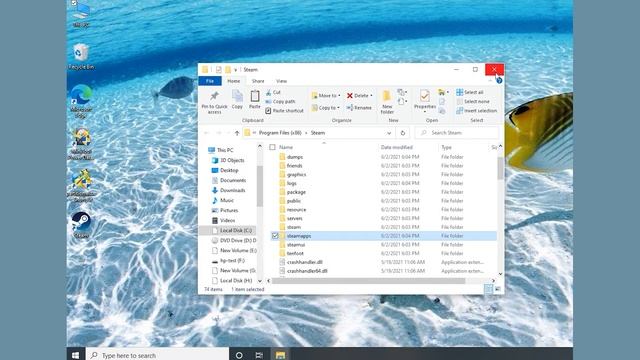Open Task View on taskbar
640x360 pixels.
[x=259, y=355]
